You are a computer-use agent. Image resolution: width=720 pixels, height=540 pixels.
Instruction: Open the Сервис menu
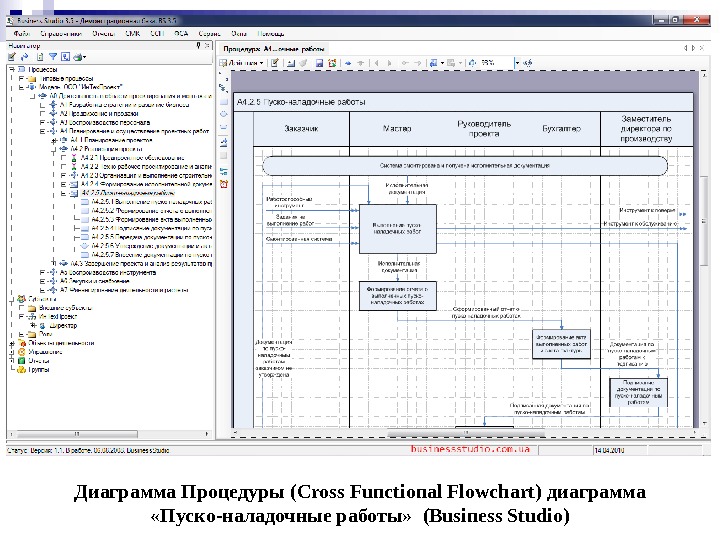pos(209,34)
